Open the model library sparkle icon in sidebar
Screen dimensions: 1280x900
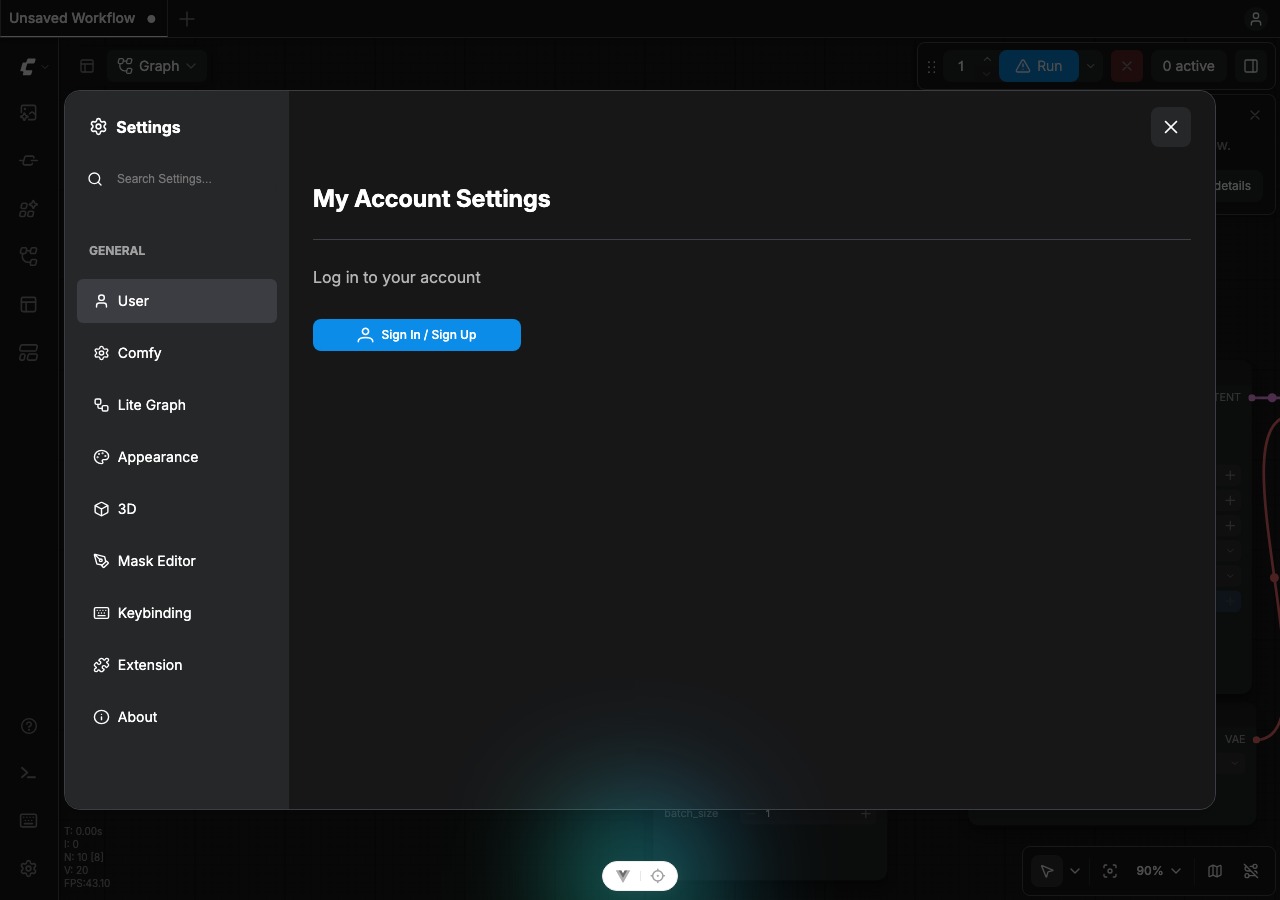point(29,209)
